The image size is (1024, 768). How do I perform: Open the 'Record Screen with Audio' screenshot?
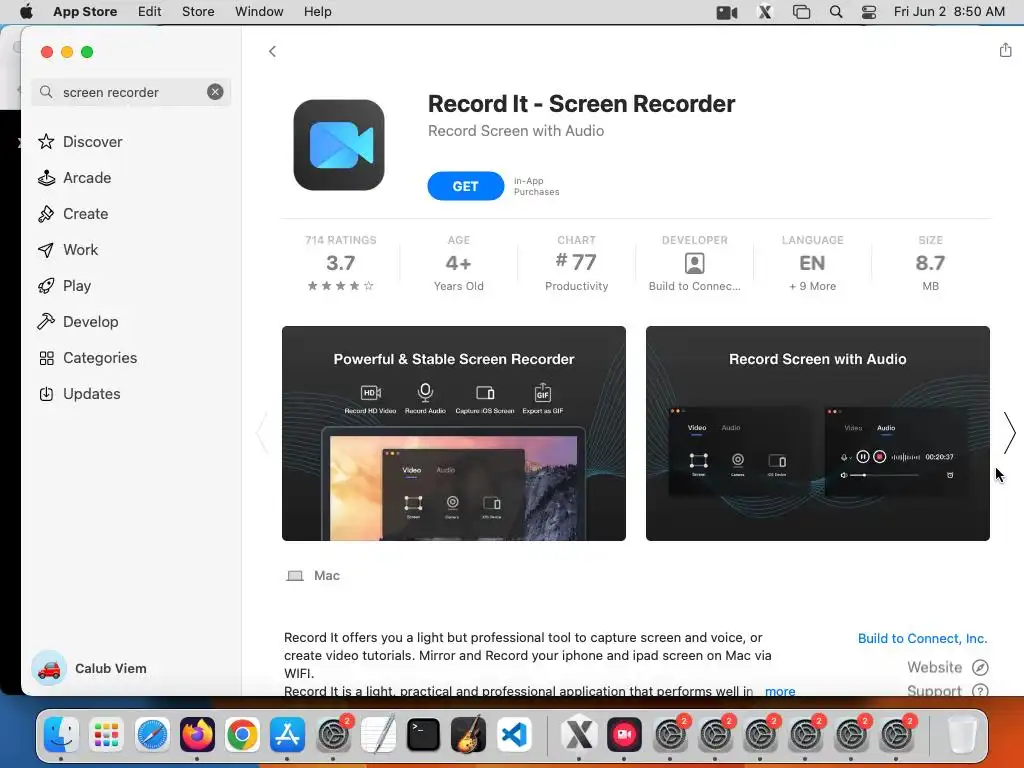(818, 433)
